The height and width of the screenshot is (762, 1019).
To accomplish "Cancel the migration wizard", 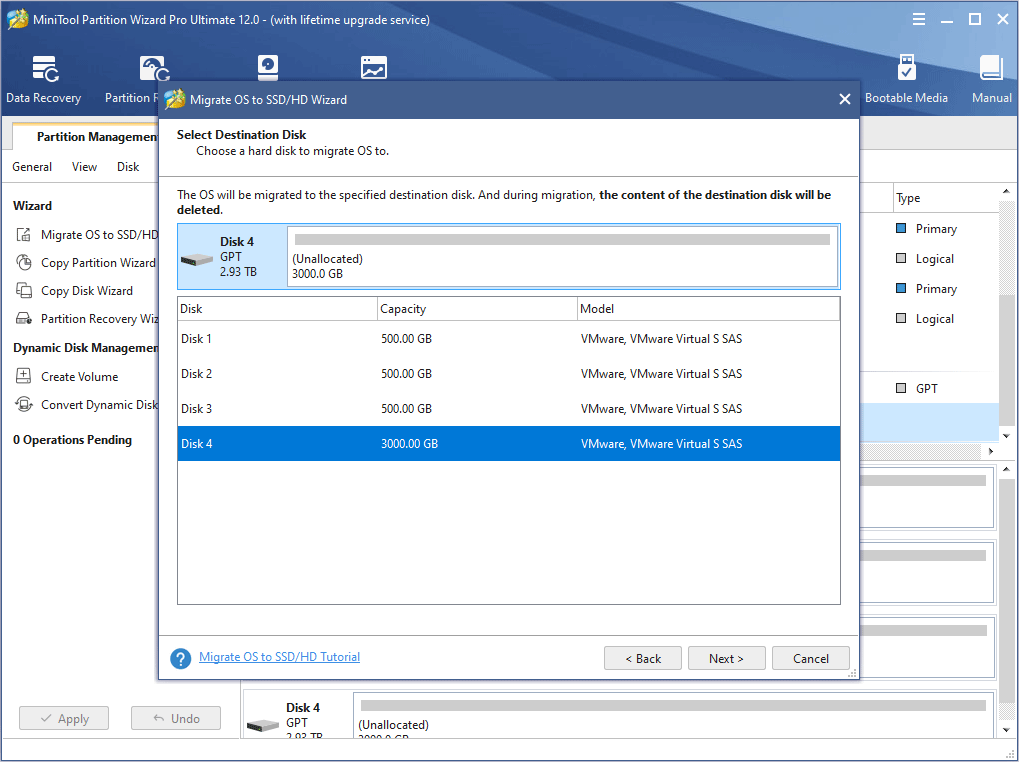I will 810,658.
